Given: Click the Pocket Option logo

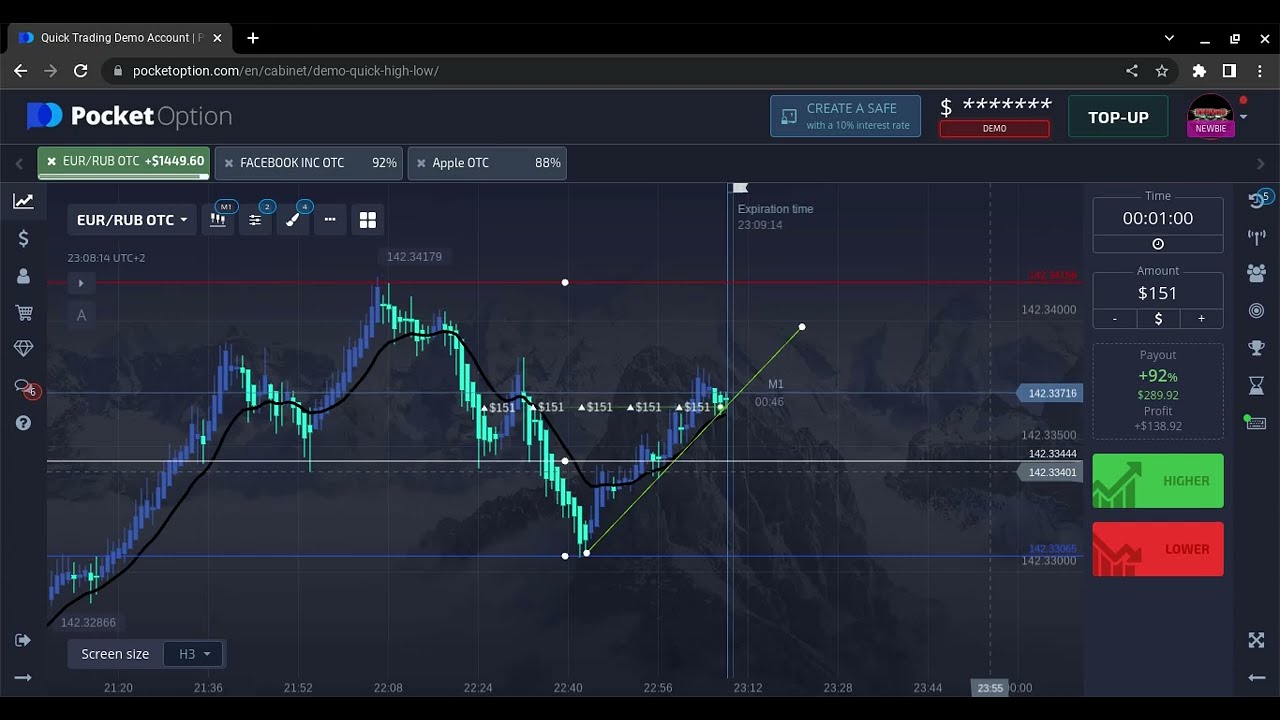Looking at the screenshot, I should point(130,116).
